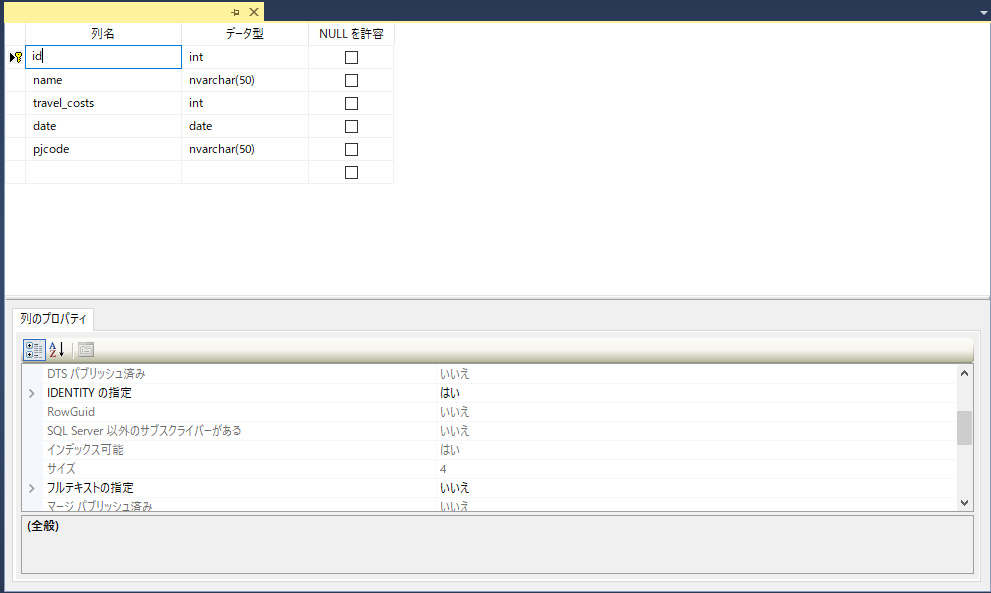Click the はい value of IDENTITY の指定
Image resolution: width=991 pixels, height=593 pixels.
[450, 393]
